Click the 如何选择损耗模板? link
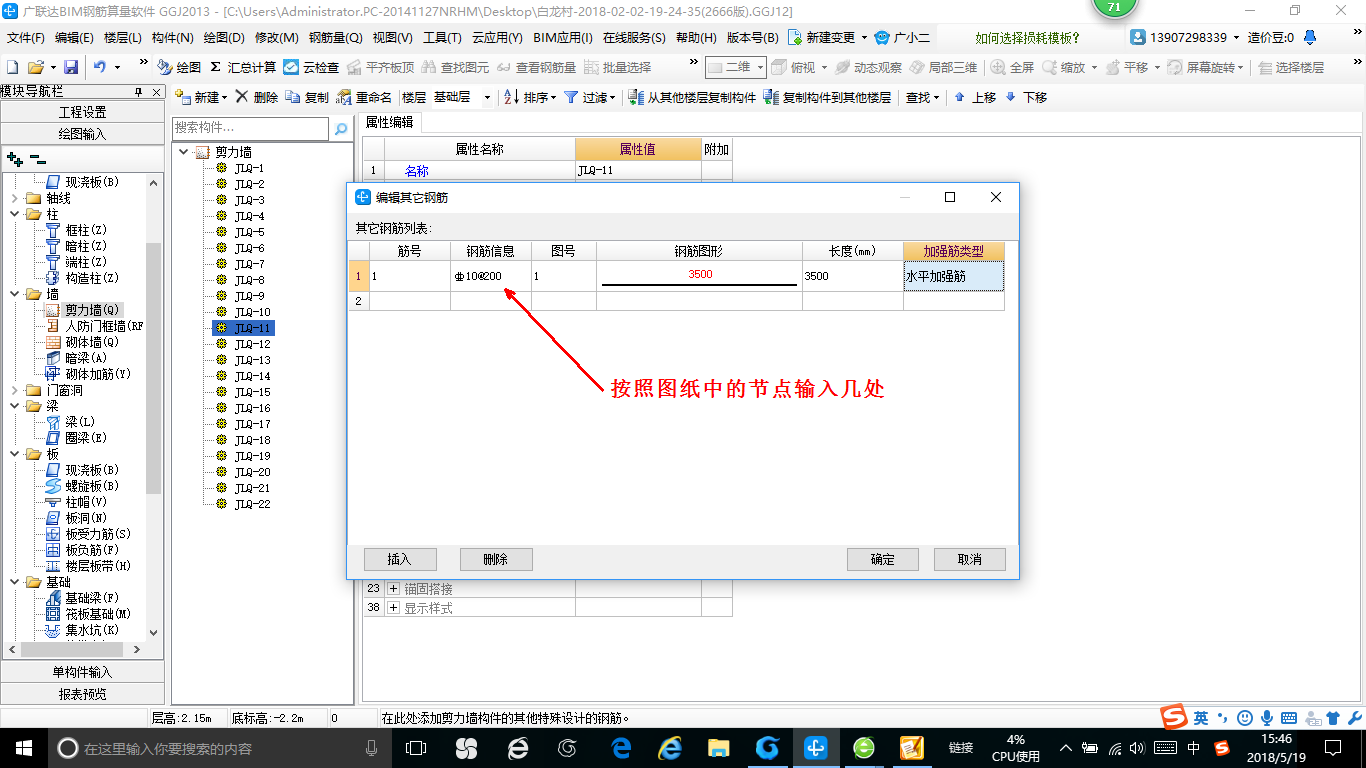 1028,38
